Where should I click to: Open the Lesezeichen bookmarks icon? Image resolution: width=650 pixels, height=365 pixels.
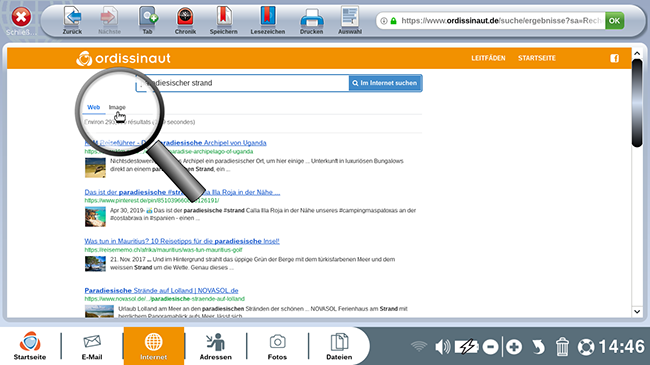[268, 17]
